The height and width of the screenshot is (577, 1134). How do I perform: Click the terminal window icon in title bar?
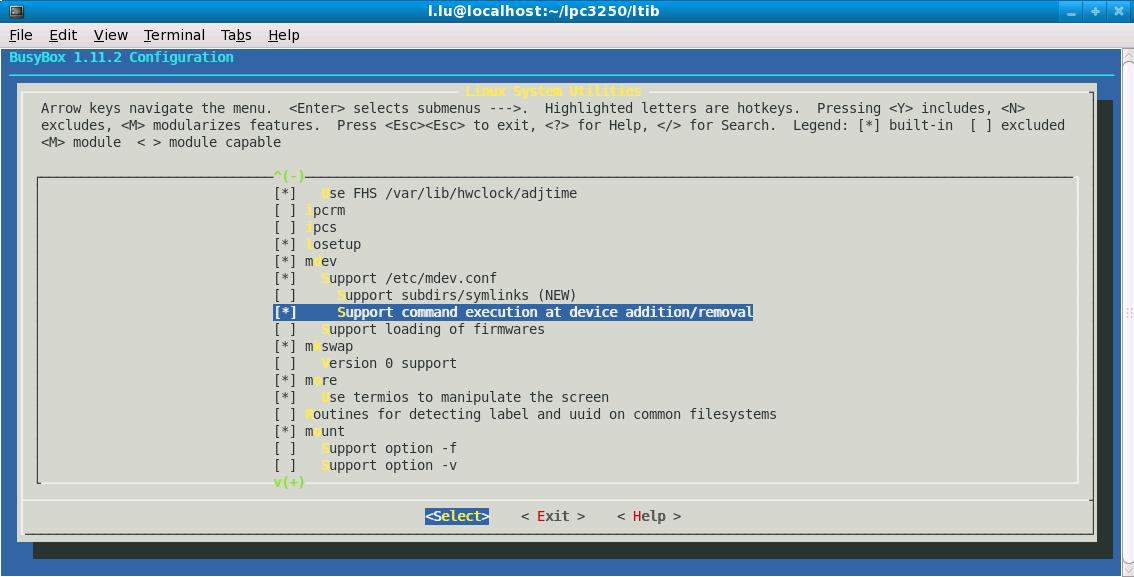click(x=16, y=11)
